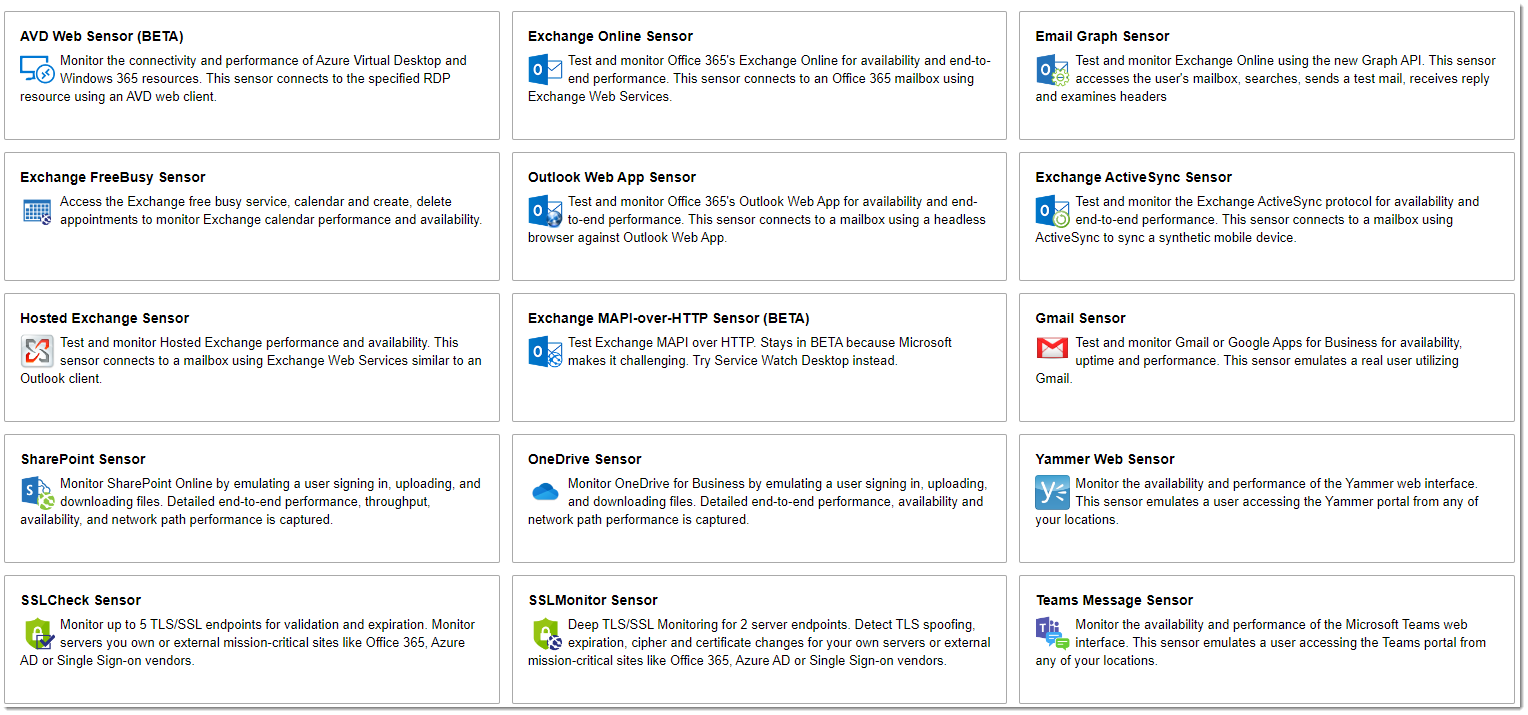Click the AVD Web Sensor monitor icon

tap(37, 70)
